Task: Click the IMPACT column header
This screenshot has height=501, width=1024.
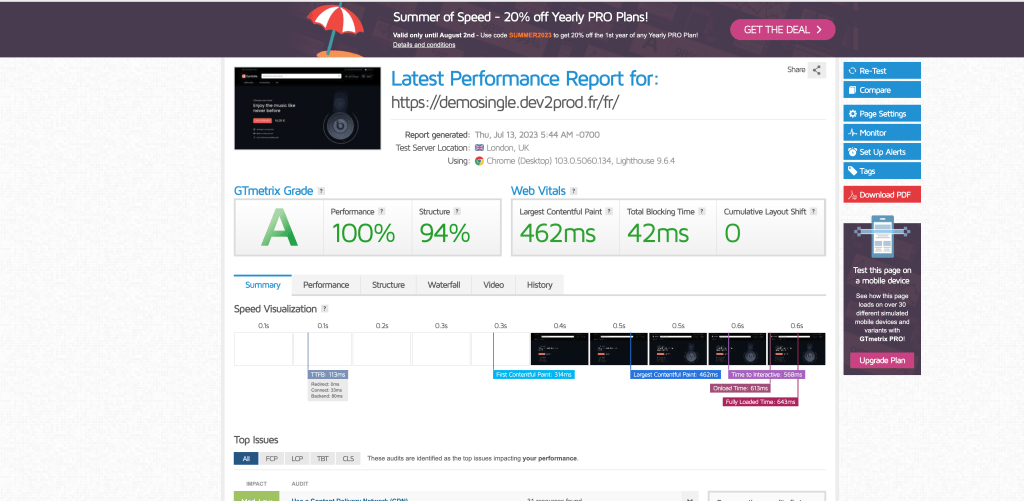Action: (256, 484)
